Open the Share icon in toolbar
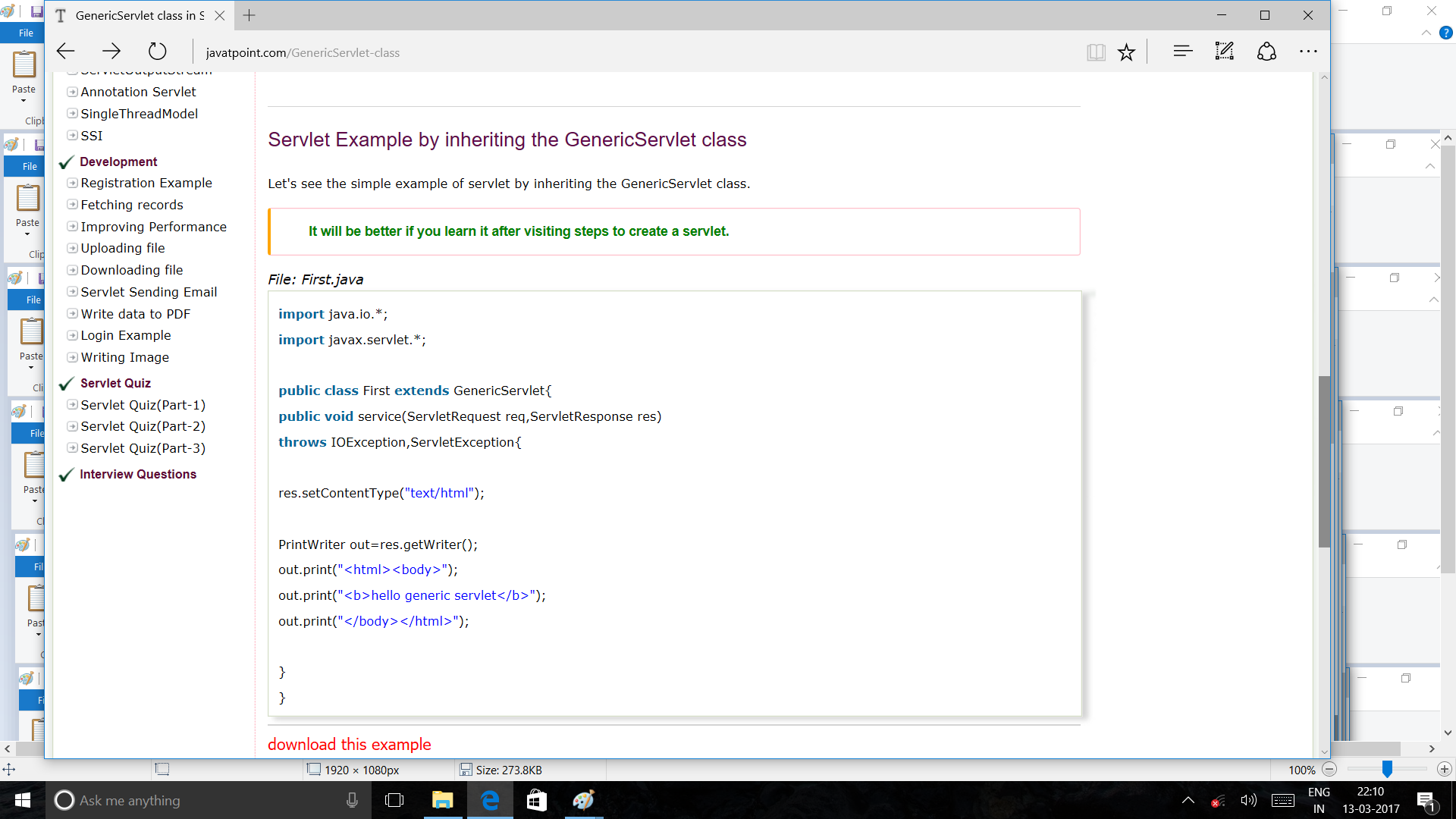 (x=1266, y=52)
